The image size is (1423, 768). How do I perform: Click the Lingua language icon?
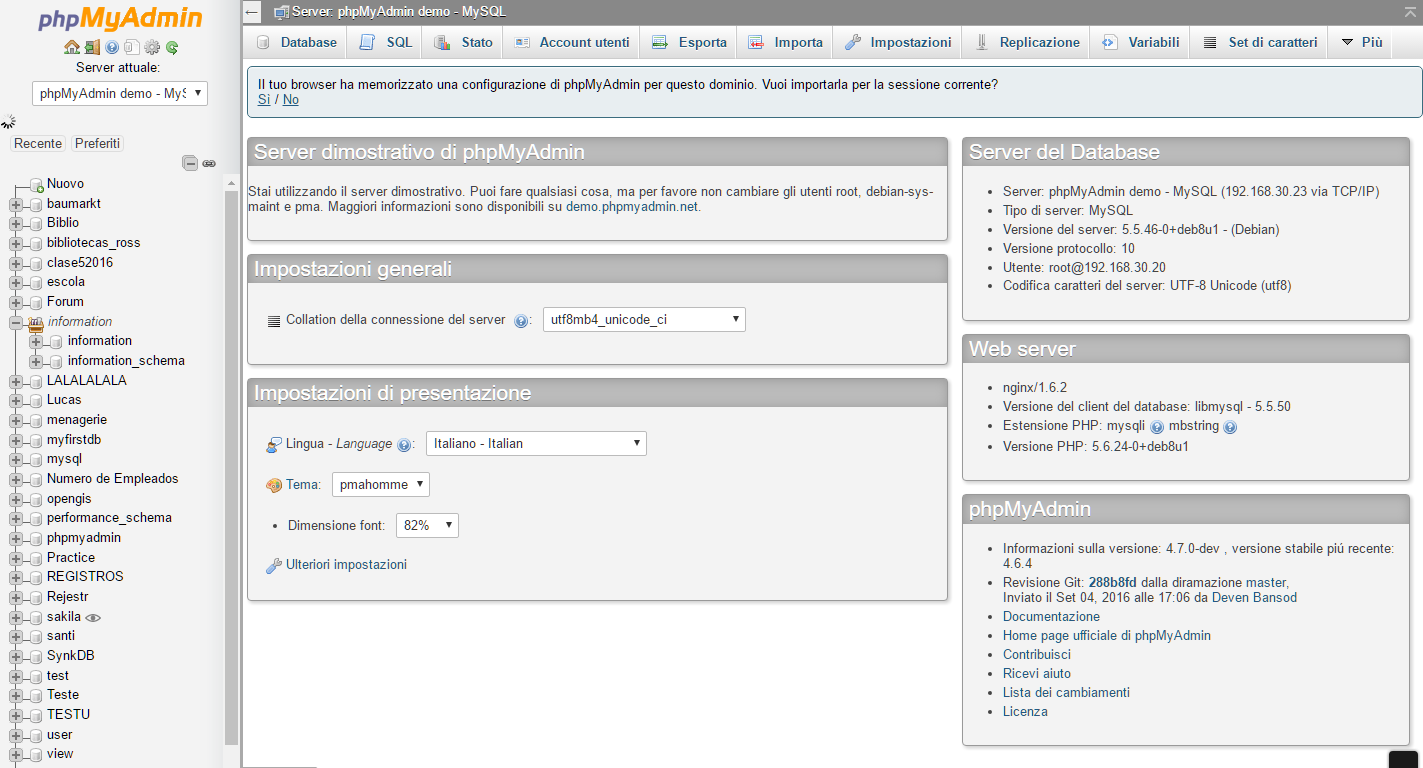point(274,444)
